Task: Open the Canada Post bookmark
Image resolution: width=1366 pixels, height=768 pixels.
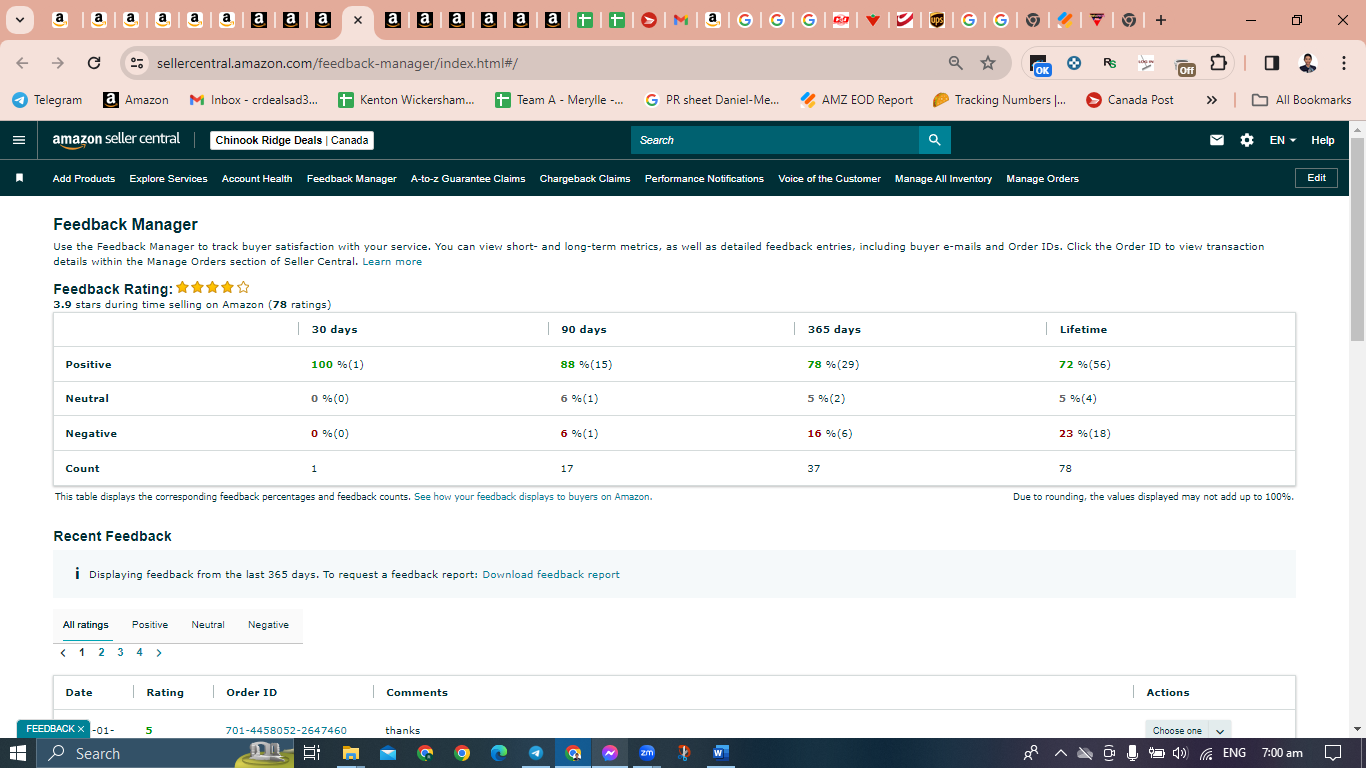Action: point(1131,100)
